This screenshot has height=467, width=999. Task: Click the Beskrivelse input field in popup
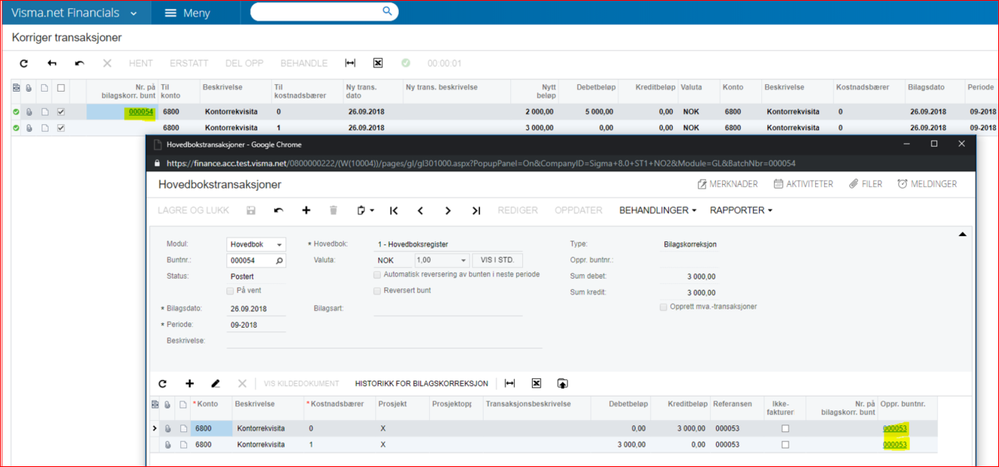(x=384, y=341)
